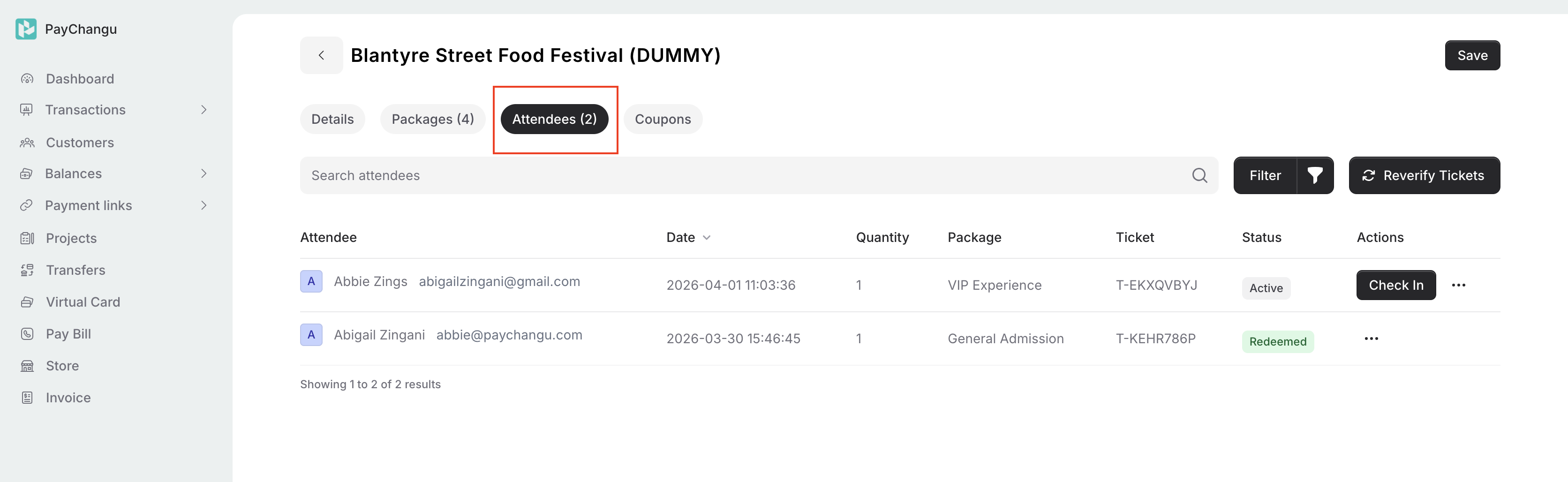Switch to the Coupons tab
The image size is (1568, 482).
point(662,119)
